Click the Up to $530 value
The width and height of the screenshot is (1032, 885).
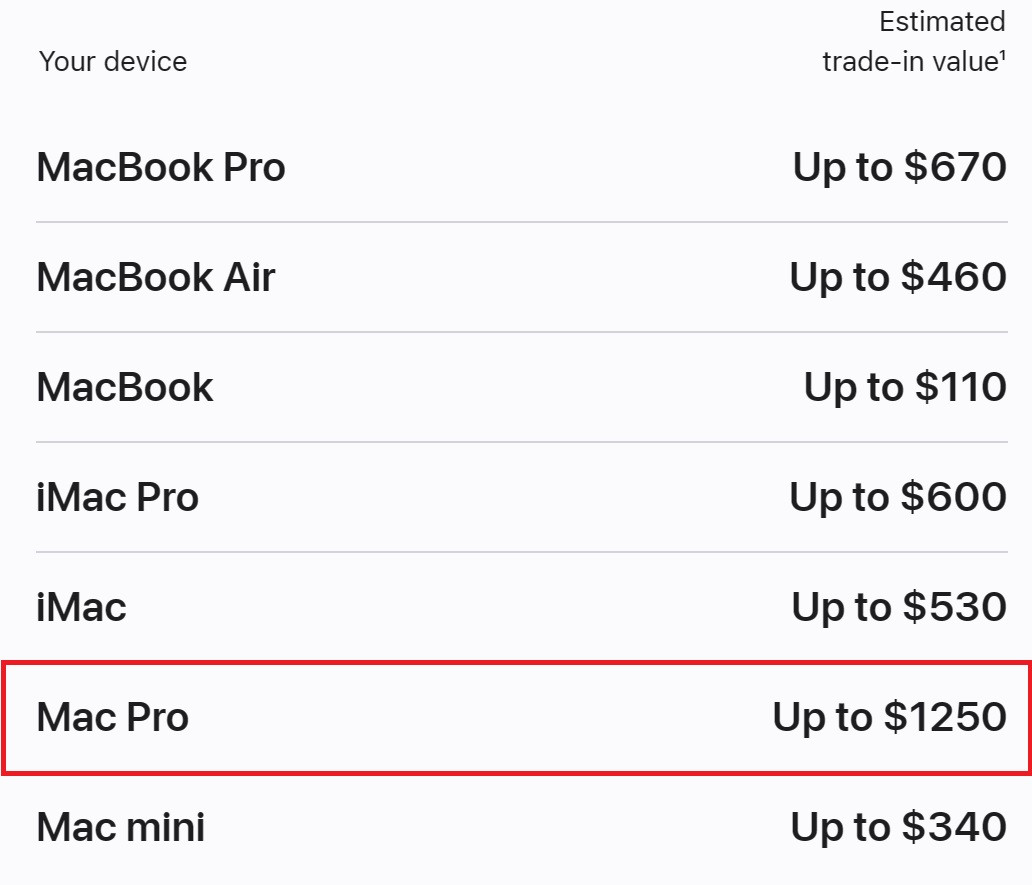(899, 607)
